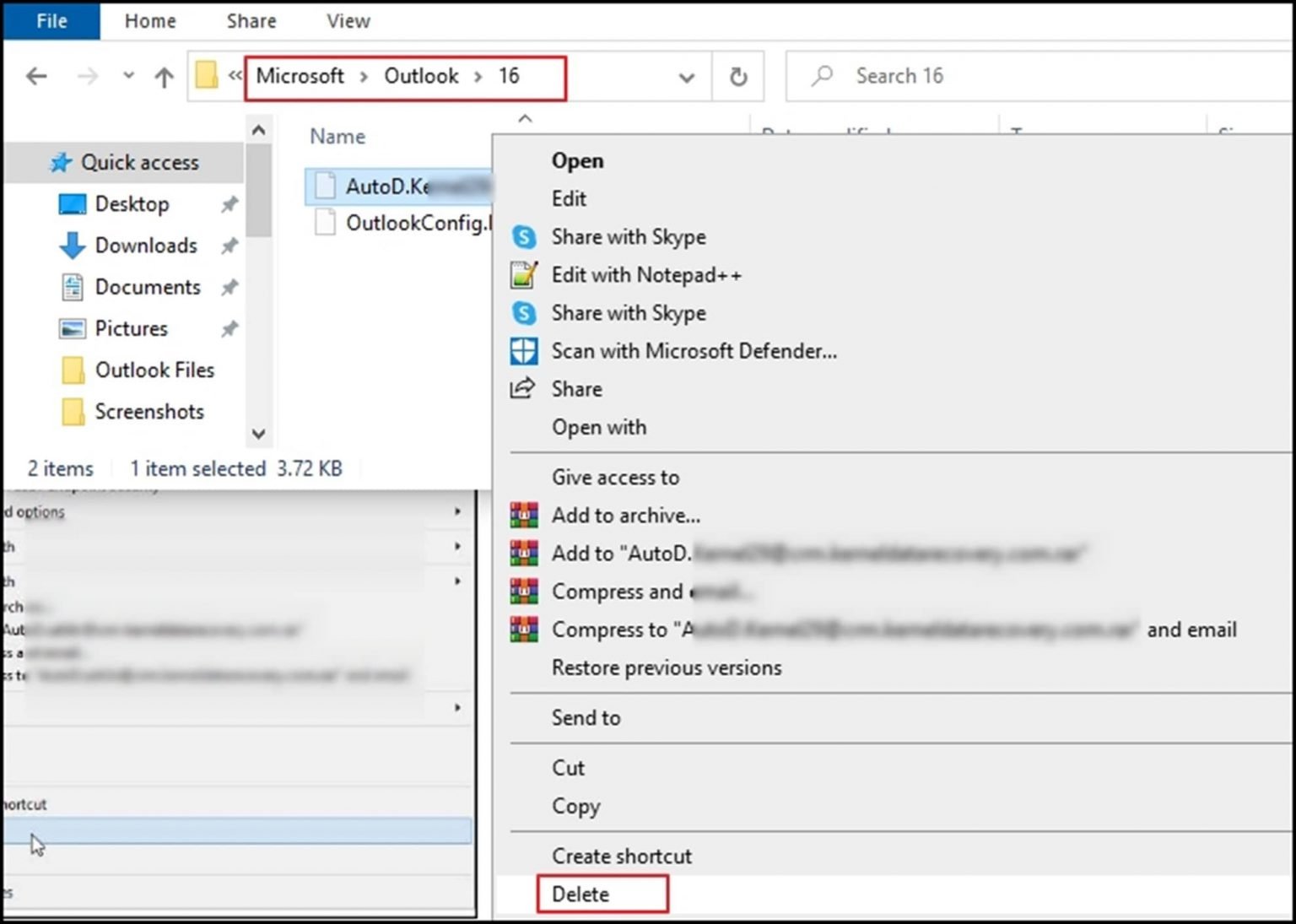Choose Restore previous versions
The image size is (1296, 924).
[x=666, y=667]
